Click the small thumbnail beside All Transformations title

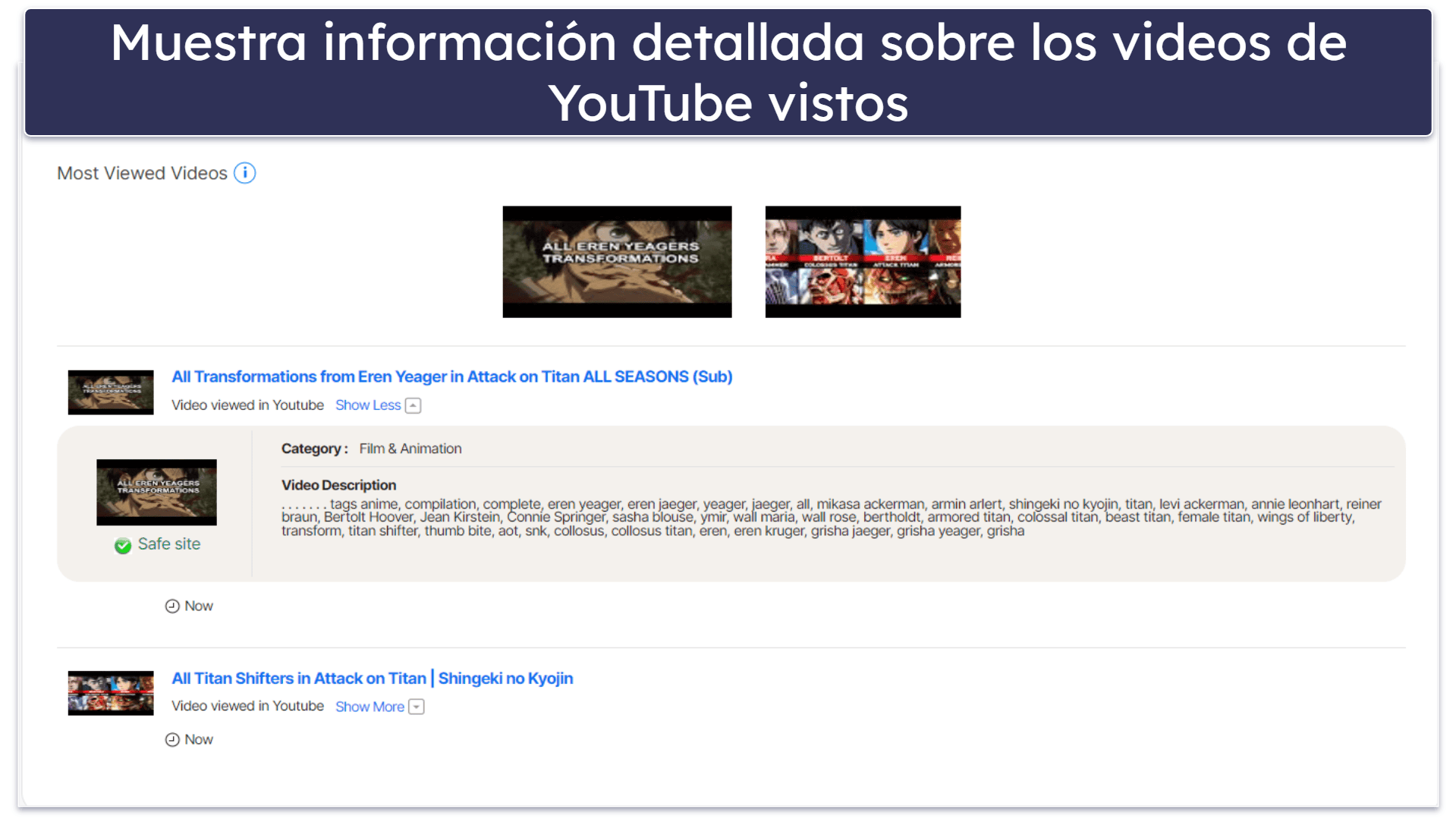point(111,392)
